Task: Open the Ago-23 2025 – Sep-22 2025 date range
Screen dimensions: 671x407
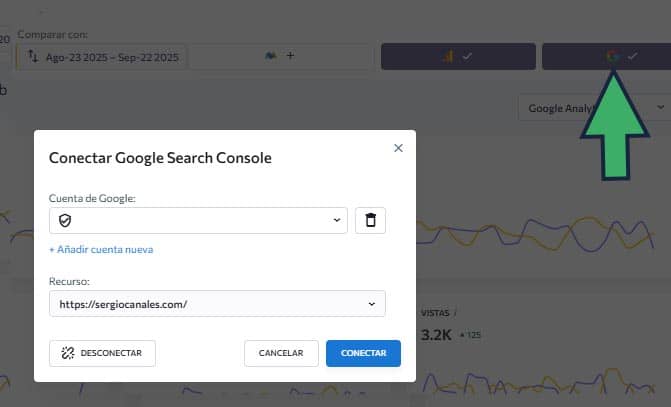Action: (x=110, y=57)
